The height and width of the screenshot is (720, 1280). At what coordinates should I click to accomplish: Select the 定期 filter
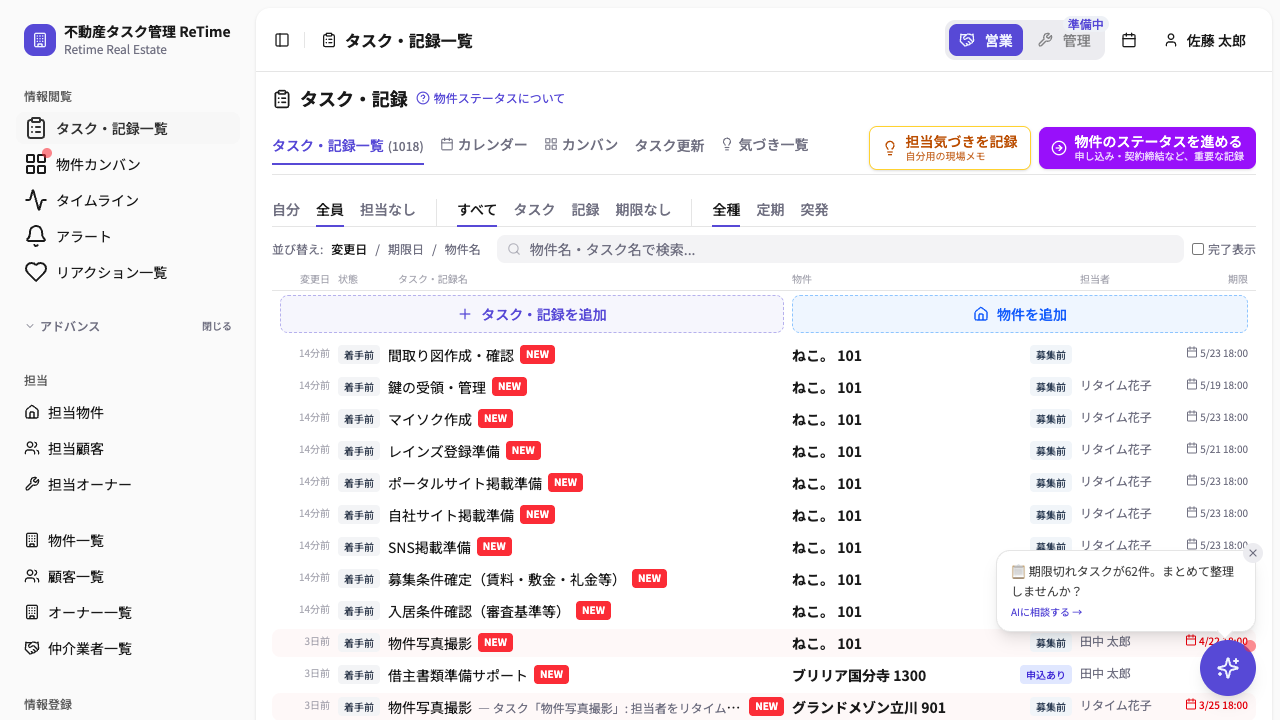(x=770, y=210)
